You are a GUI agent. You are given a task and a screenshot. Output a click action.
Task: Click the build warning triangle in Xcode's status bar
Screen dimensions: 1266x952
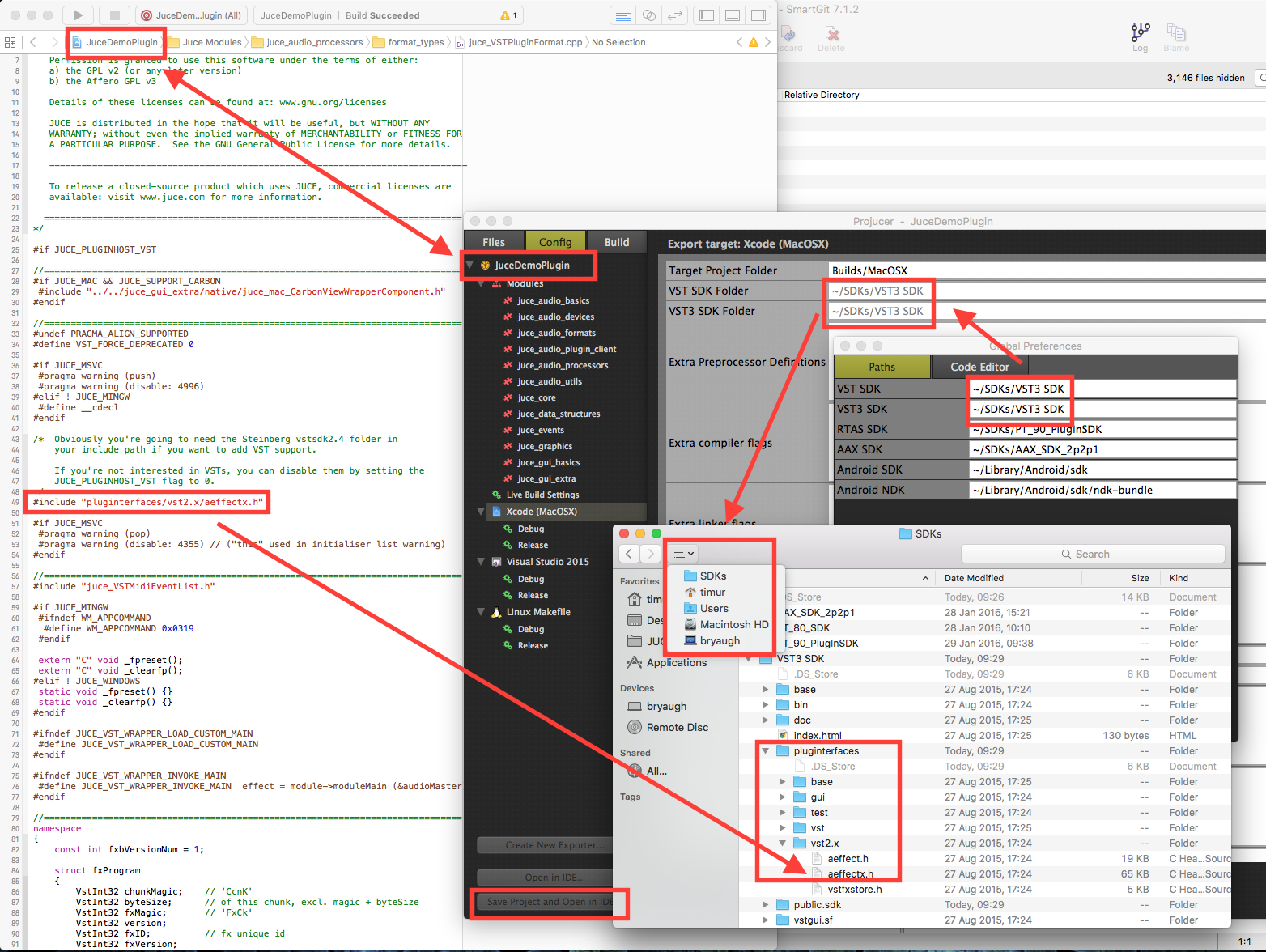(505, 15)
